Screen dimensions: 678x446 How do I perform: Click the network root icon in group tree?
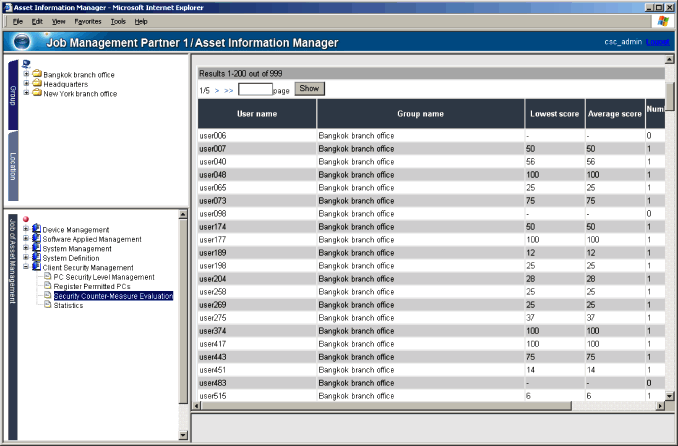pyautogui.click(x=26, y=64)
